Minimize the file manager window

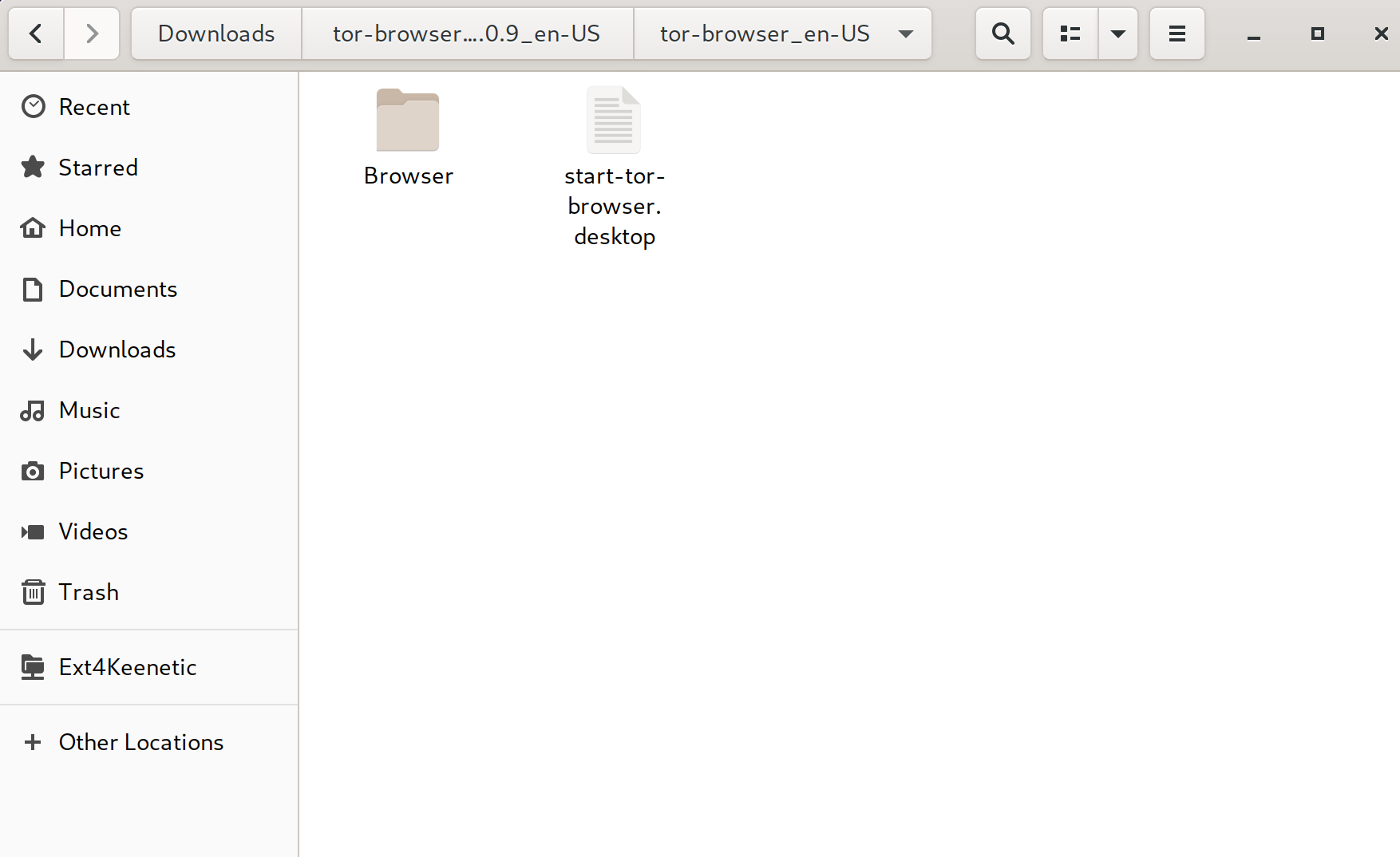coord(1254,34)
